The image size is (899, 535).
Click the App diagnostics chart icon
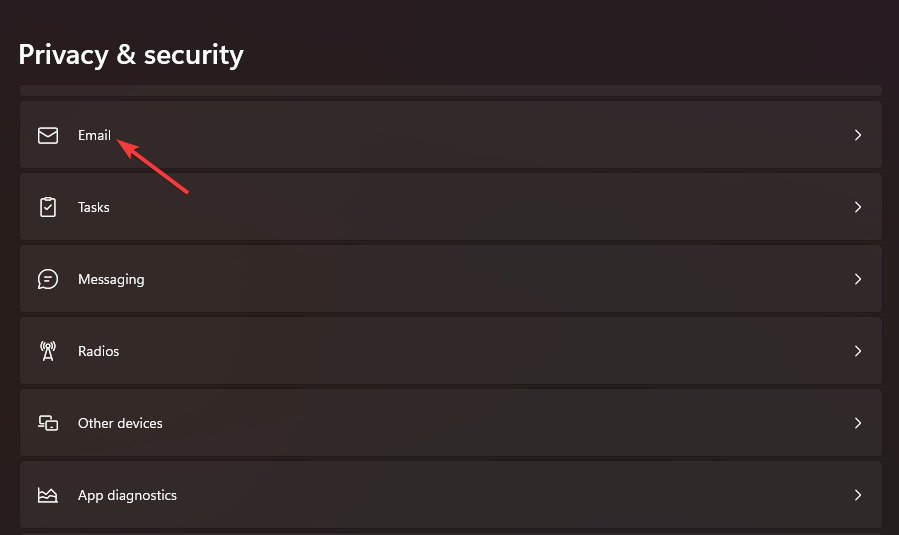pyautogui.click(x=48, y=495)
